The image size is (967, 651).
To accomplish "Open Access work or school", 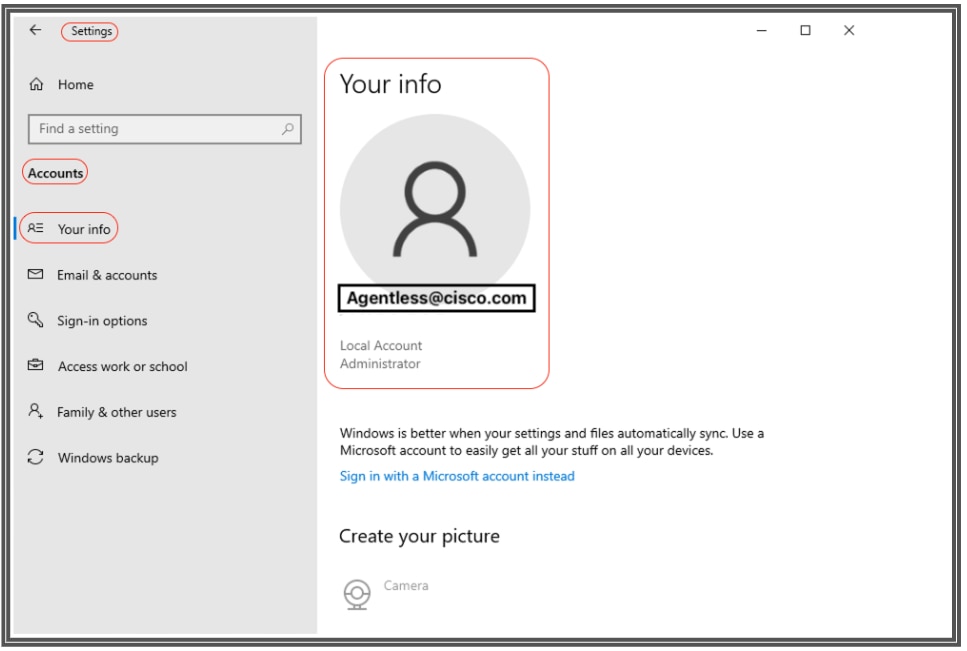I will click(x=122, y=366).
